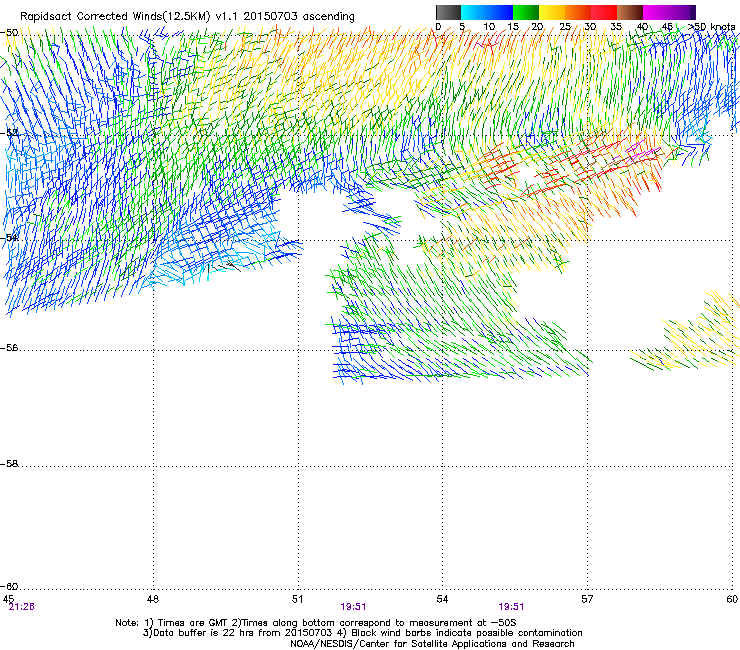
Task: Click the latitude label '-54'
Action: pos(9,238)
